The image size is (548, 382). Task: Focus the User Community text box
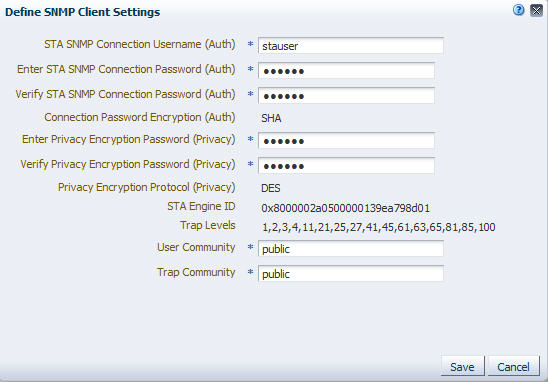(x=351, y=248)
